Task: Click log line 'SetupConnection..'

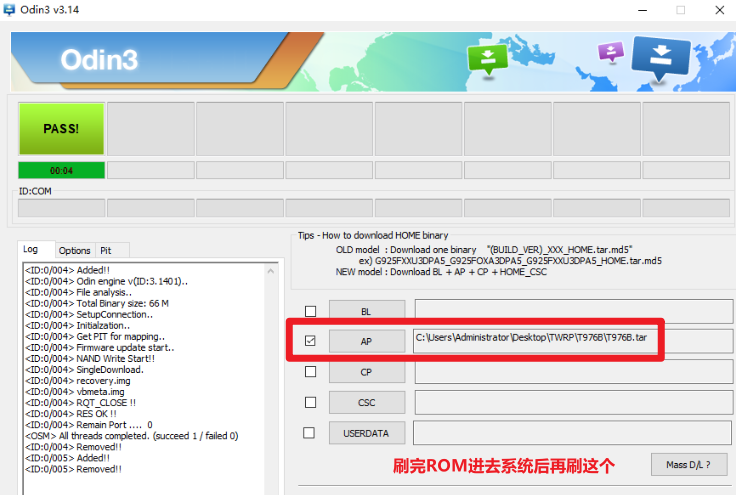Action: pyautogui.click(x=89, y=314)
